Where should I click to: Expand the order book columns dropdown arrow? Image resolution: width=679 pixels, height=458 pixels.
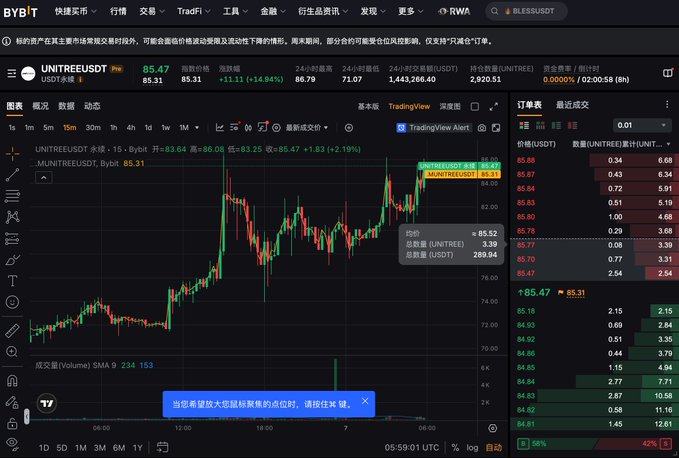click(x=669, y=144)
